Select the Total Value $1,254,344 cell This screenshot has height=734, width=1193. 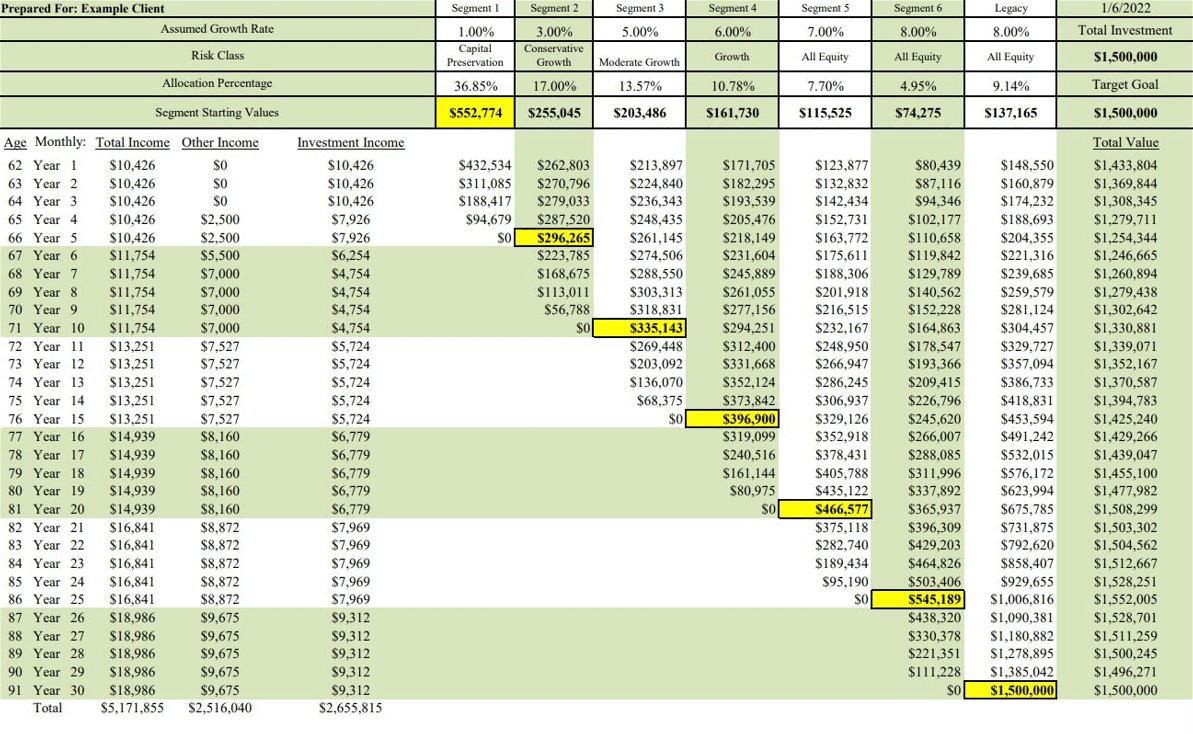click(x=1125, y=237)
